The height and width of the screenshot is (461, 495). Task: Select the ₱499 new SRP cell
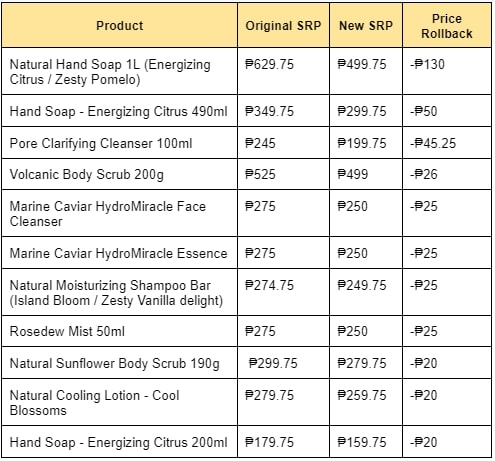366,174
